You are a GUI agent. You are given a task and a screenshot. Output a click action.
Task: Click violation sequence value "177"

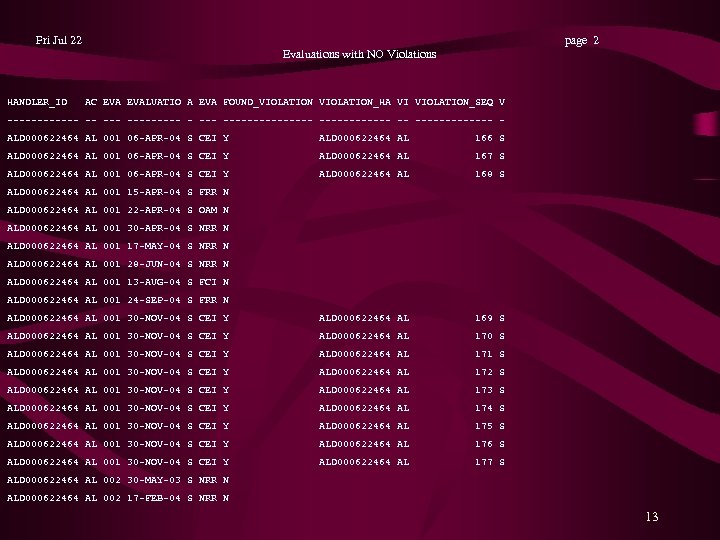point(484,462)
